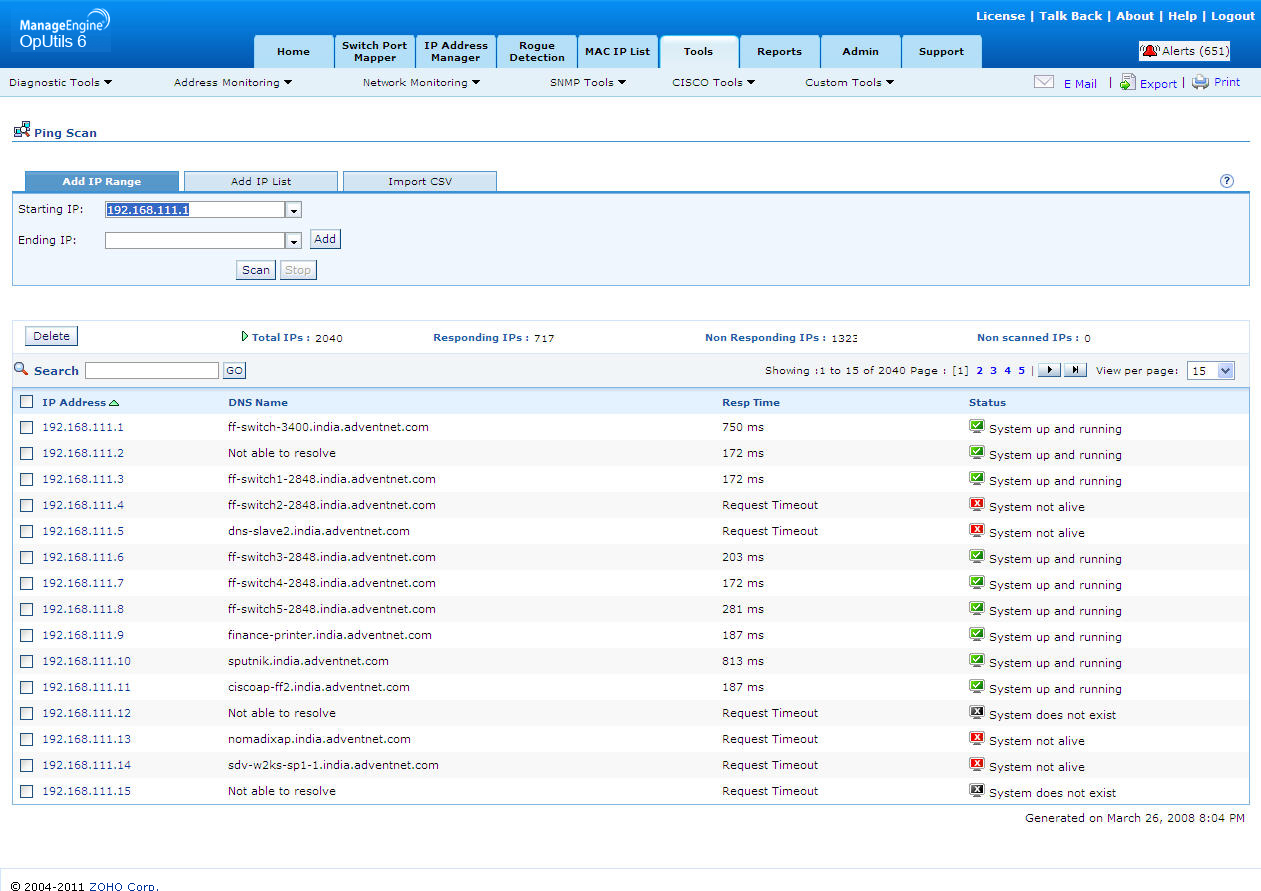Click the E Mail envelope icon
1261x891 pixels.
pyautogui.click(x=1044, y=82)
